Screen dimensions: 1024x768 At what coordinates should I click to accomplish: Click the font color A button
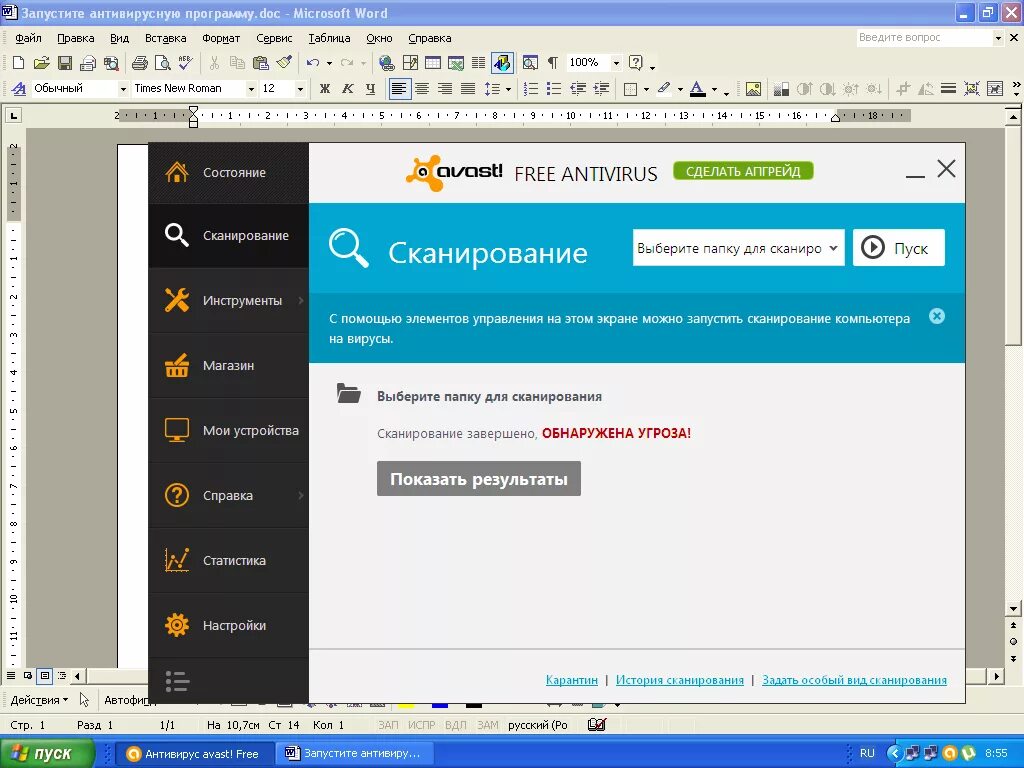click(697, 88)
